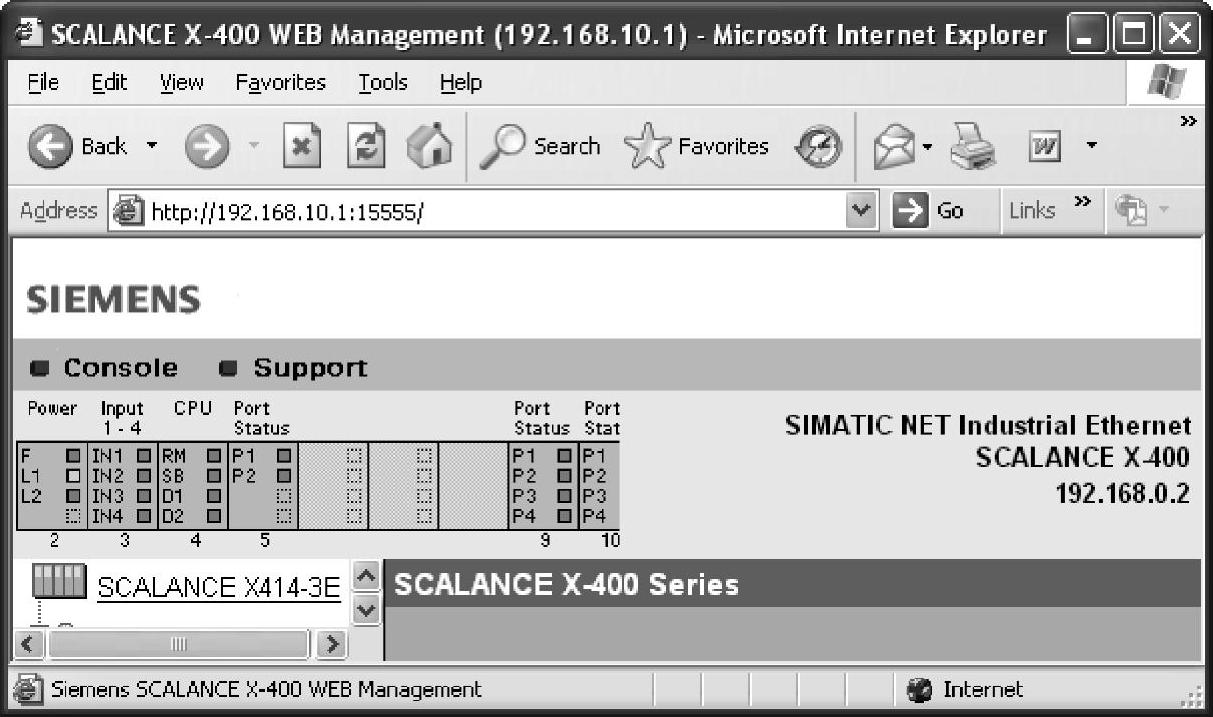Expand the Links toolbar chevron
This screenshot has height=717, width=1213.
point(1081,204)
